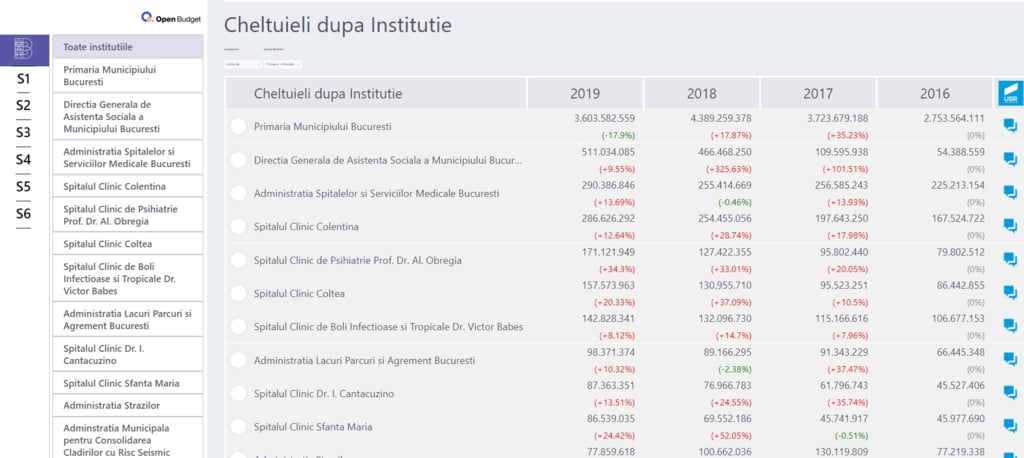The height and width of the screenshot is (458, 1024).
Task: Open comments for Administratia Lacuri Parcuri row
Action: click(1010, 360)
